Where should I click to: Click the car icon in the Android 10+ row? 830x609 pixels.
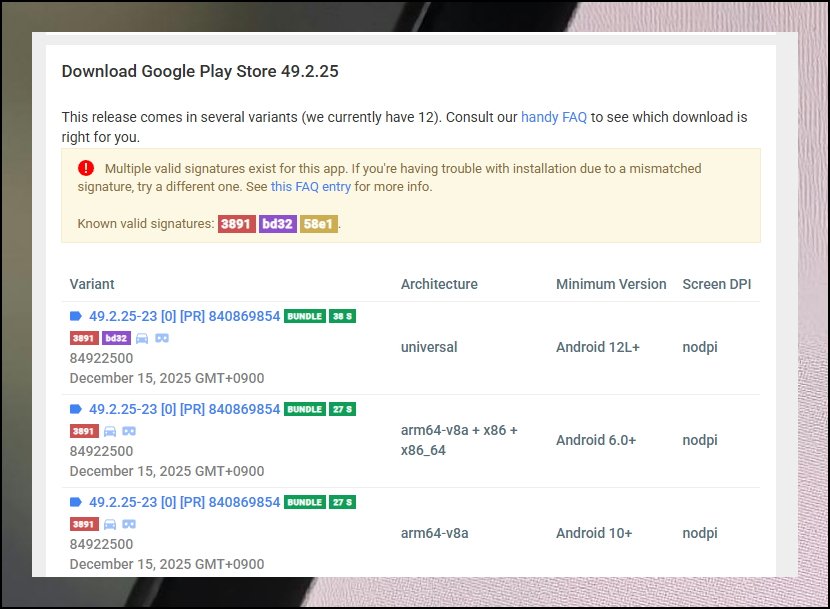(110, 524)
